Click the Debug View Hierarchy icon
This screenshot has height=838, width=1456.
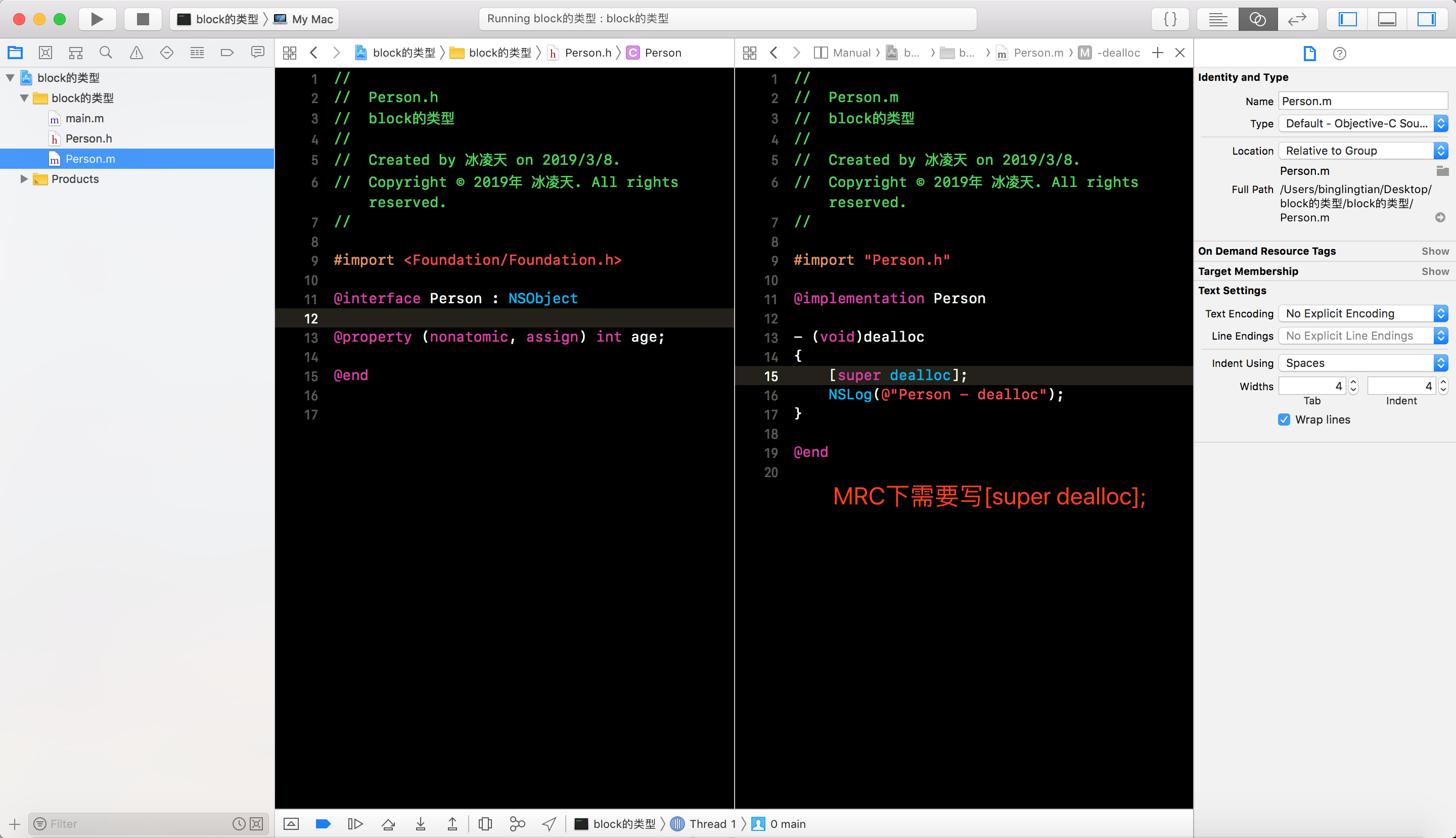coord(485,824)
